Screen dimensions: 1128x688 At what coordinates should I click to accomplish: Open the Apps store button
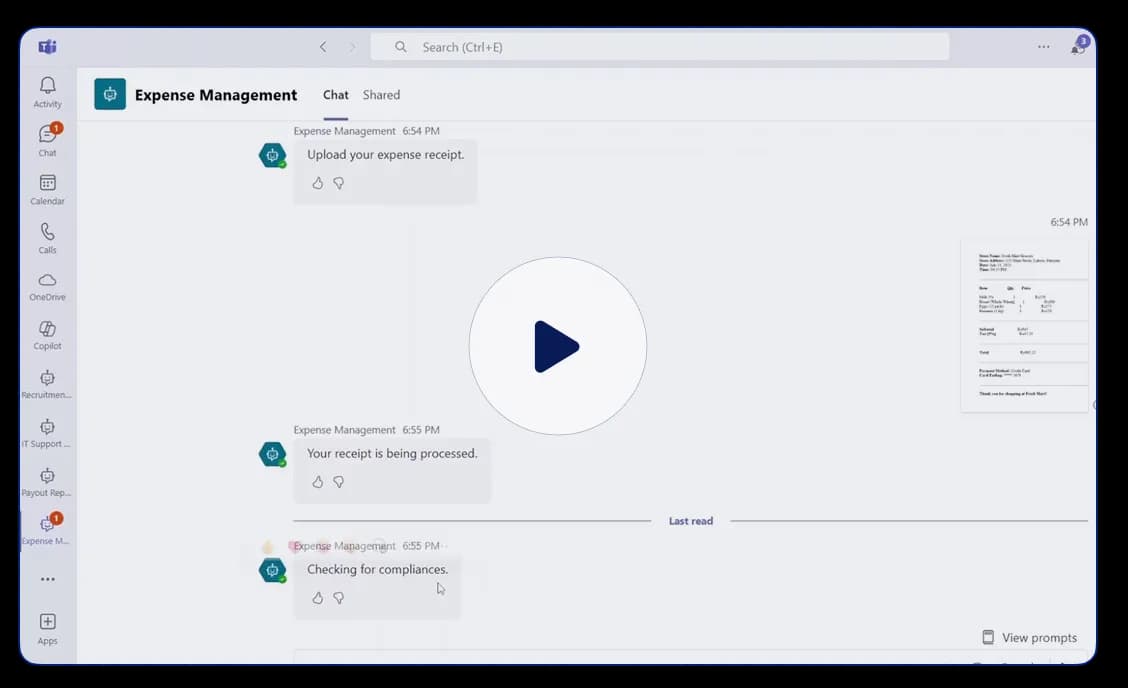point(47,628)
